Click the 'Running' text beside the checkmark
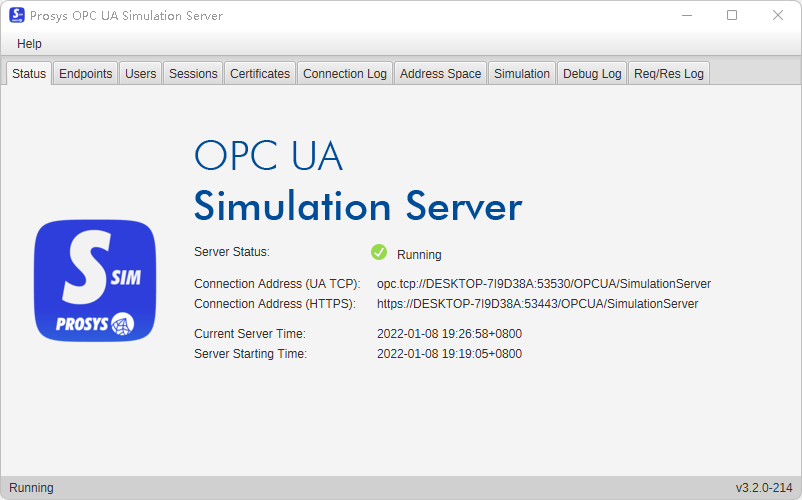The width and height of the screenshot is (802, 500). [419, 255]
